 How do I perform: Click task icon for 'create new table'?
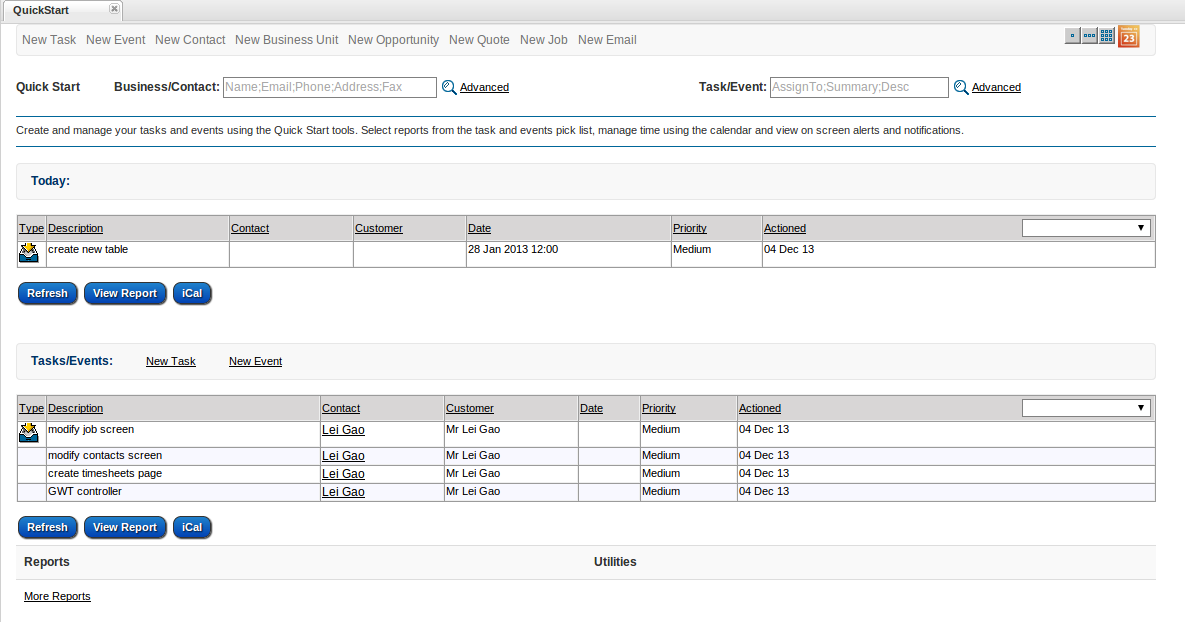click(29, 252)
